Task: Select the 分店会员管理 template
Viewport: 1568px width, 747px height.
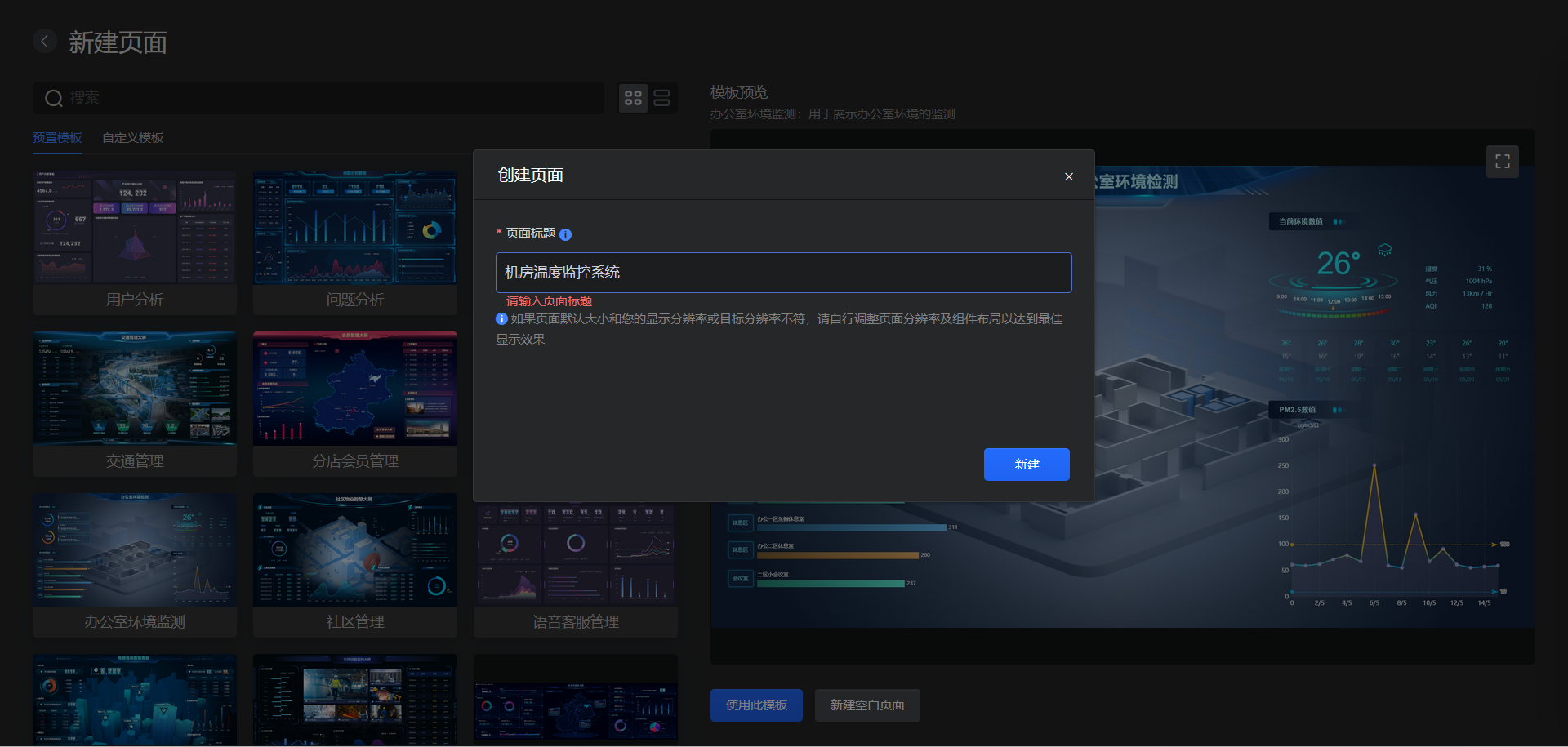Action: pyautogui.click(x=354, y=389)
